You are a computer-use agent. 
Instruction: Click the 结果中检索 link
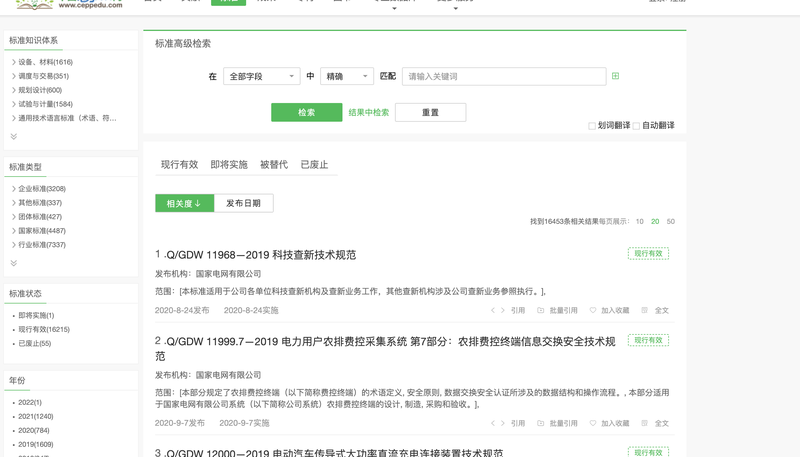point(369,112)
